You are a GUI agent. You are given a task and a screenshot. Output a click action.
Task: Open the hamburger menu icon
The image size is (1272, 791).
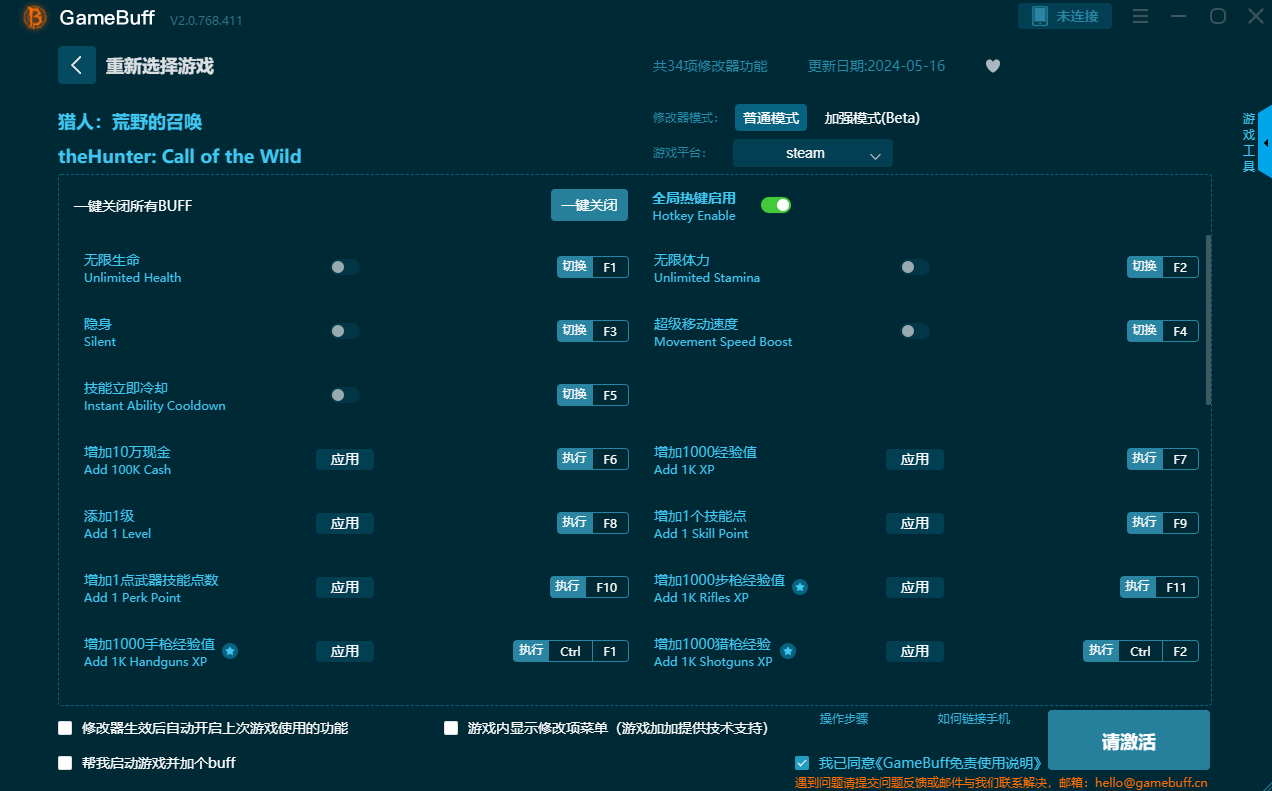1141,16
